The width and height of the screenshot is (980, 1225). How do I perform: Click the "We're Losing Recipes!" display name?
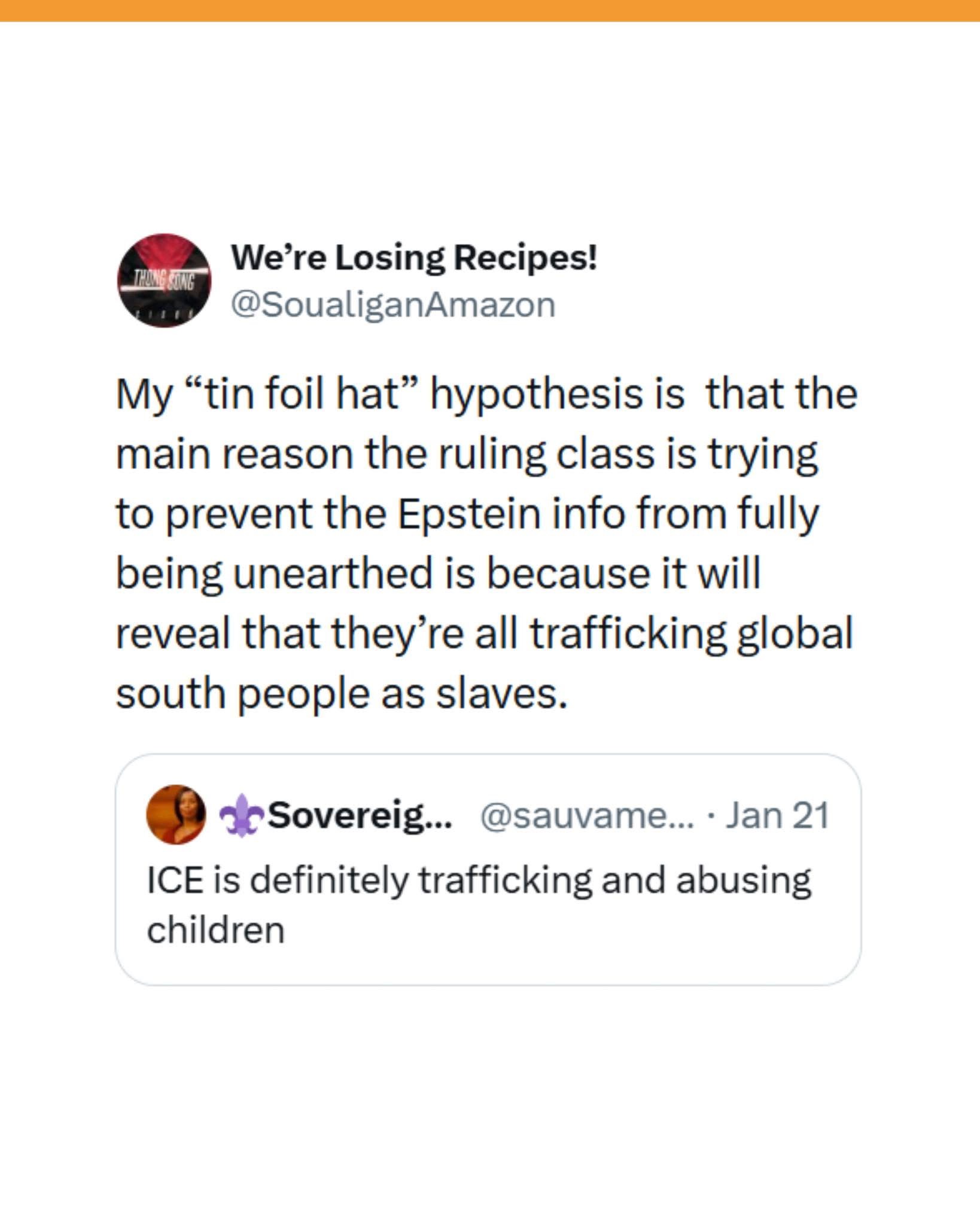tap(413, 257)
